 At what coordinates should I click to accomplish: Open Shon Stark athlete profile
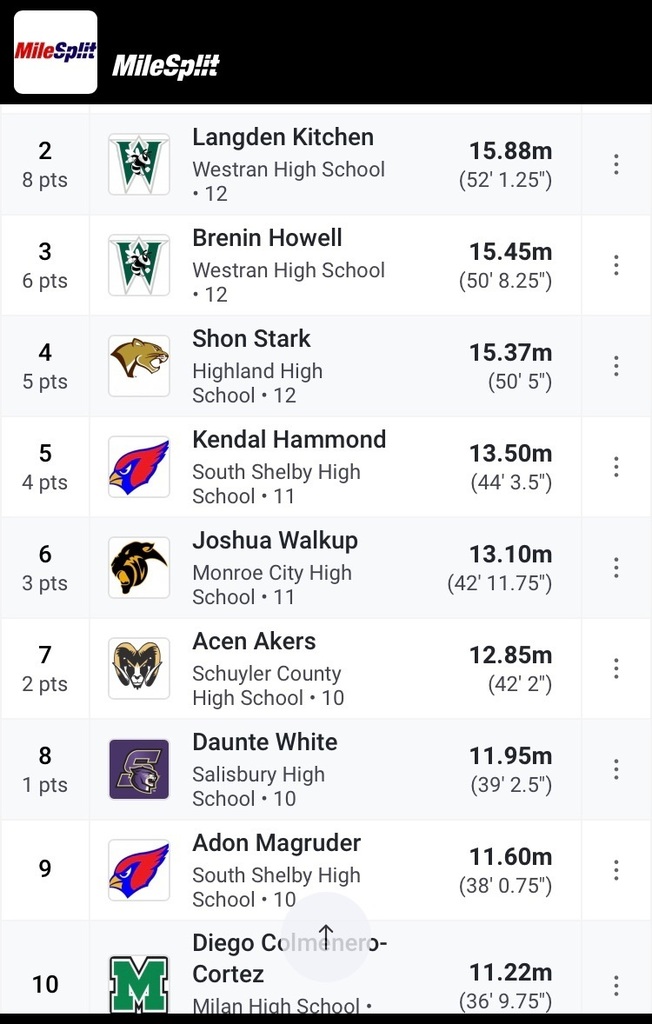tap(252, 338)
